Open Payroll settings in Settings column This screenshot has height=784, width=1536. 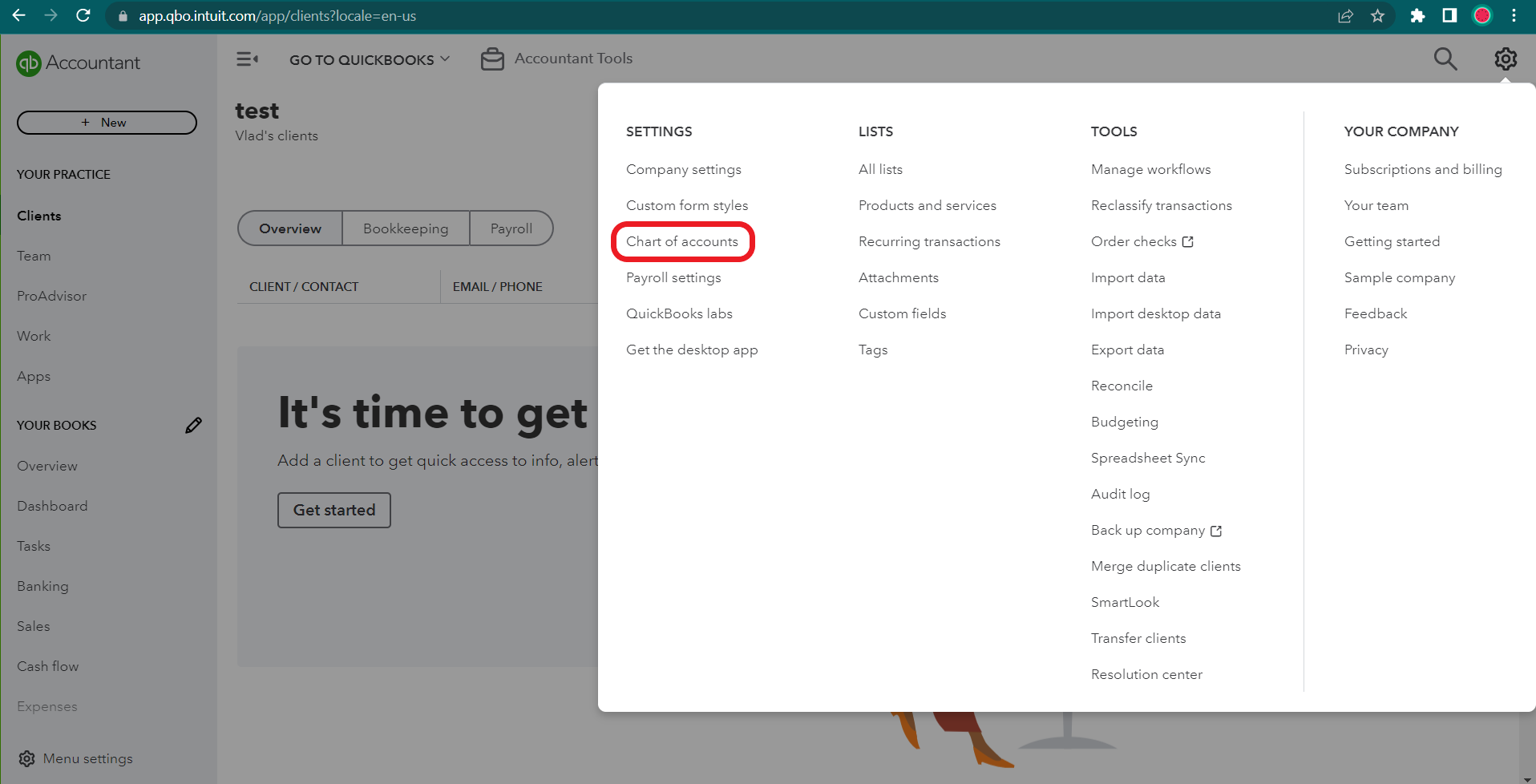click(673, 277)
